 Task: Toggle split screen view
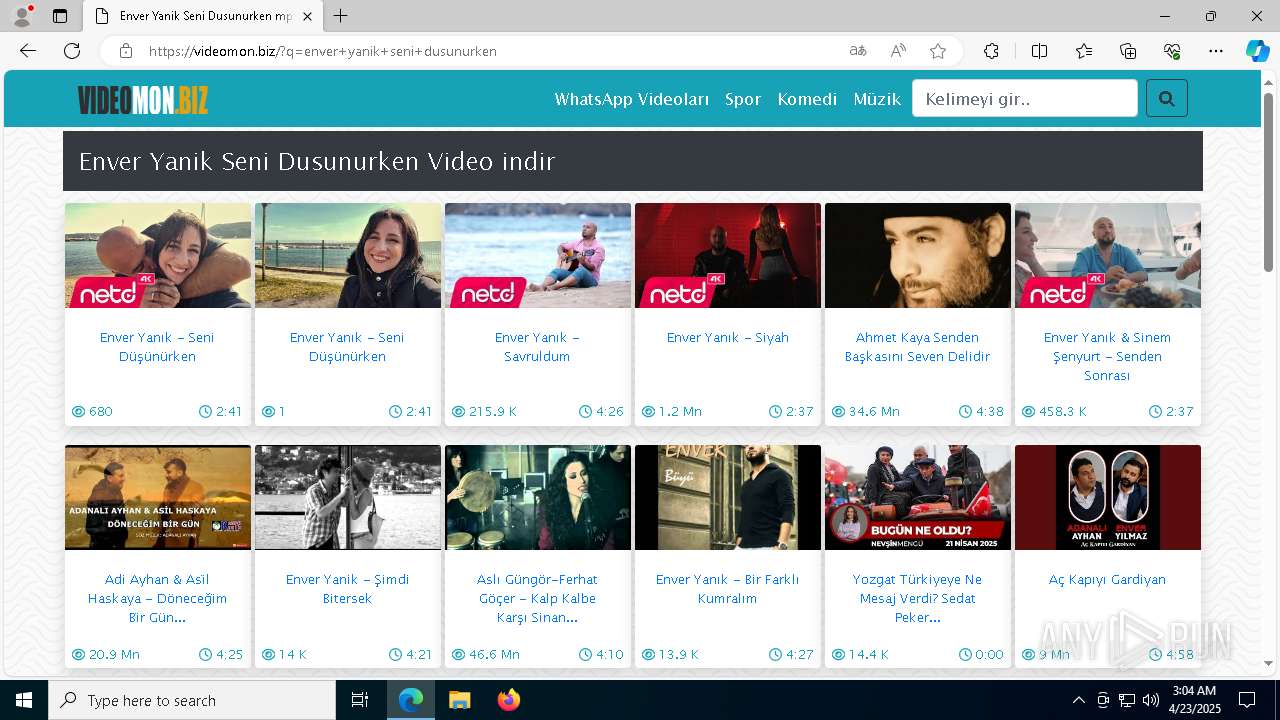click(1039, 51)
